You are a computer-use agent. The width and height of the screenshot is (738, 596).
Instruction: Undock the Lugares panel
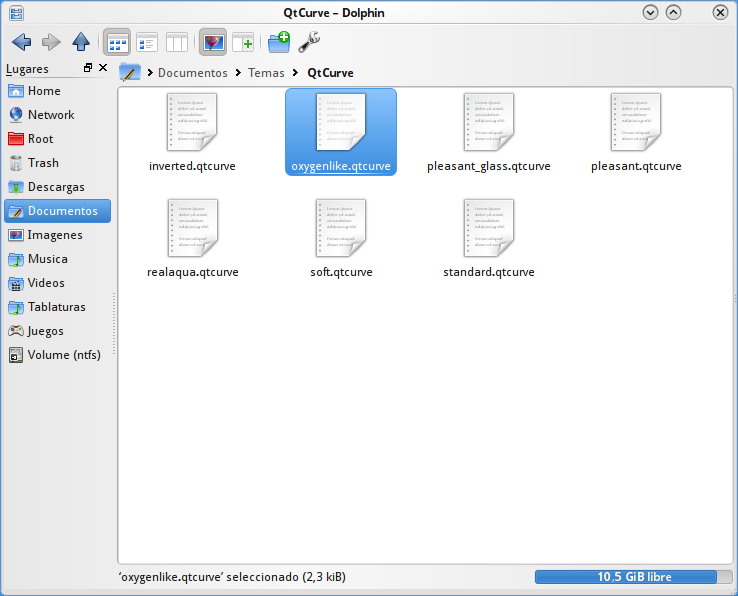(x=88, y=68)
